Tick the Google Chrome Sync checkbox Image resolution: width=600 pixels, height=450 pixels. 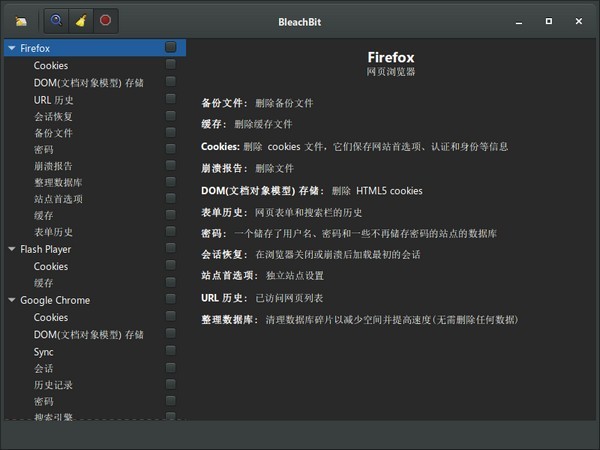point(171,350)
